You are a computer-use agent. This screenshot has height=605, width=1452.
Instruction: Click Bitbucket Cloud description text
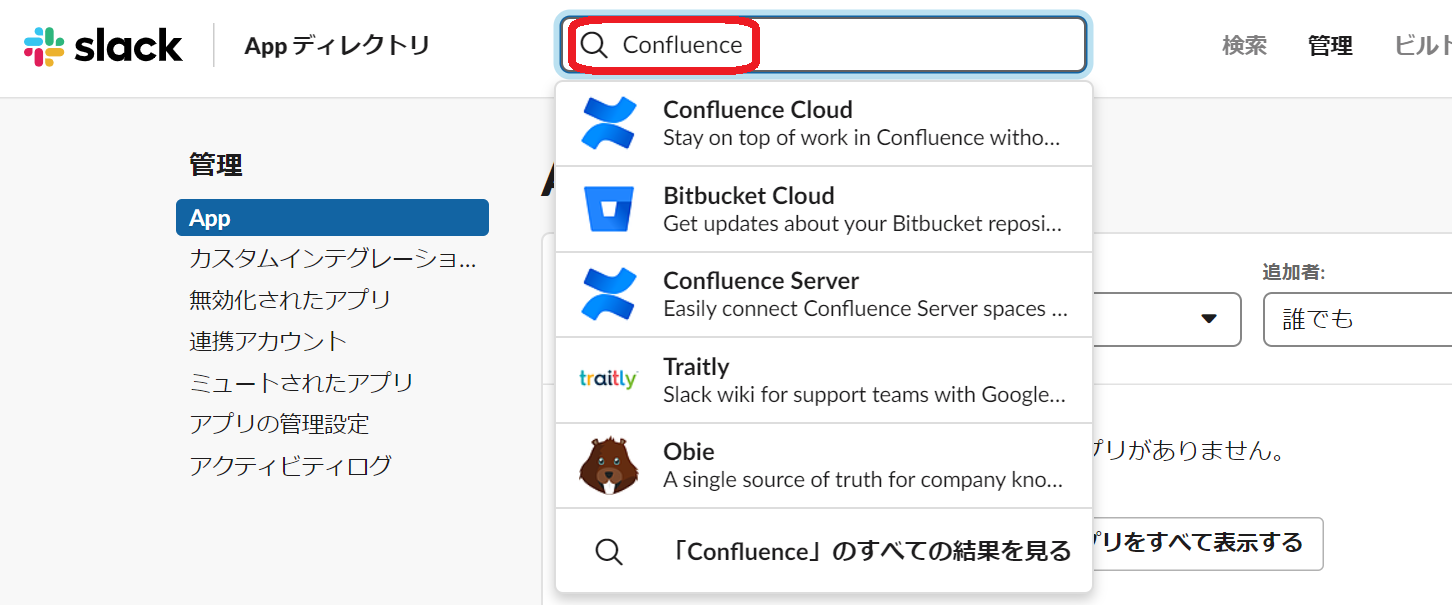pos(863,223)
